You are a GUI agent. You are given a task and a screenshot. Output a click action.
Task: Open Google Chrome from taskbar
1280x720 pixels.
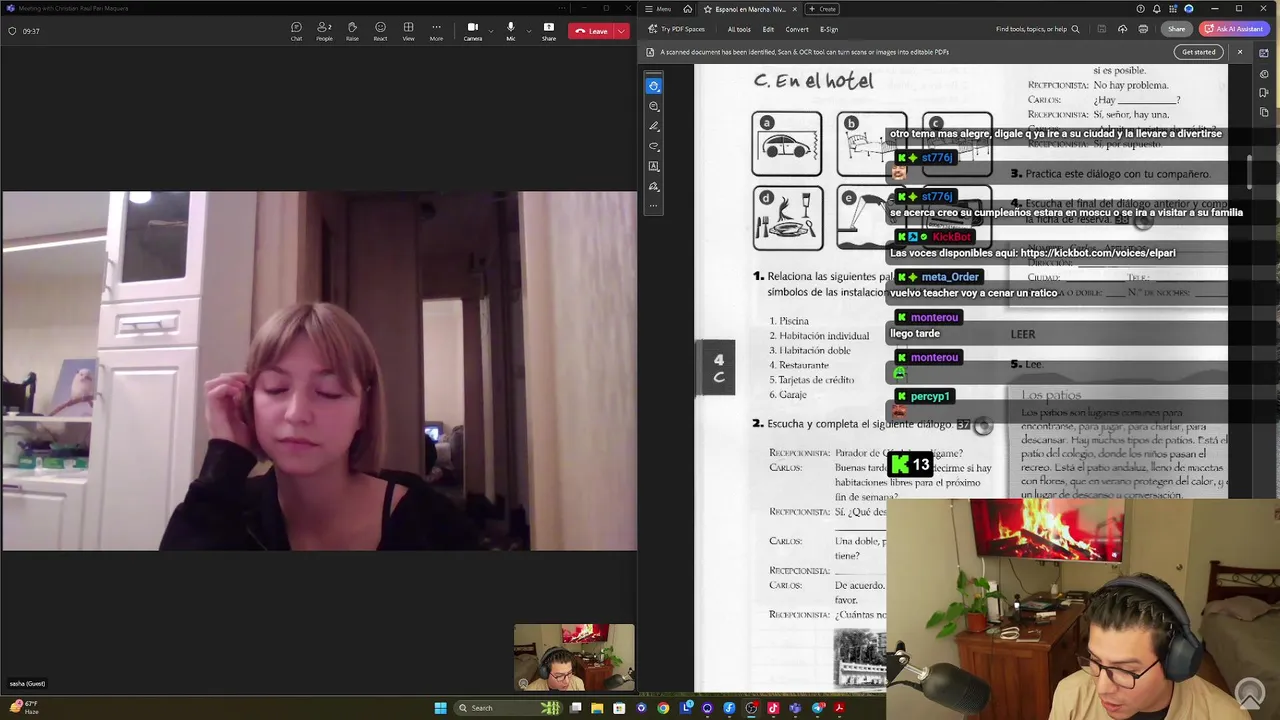click(x=663, y=708)
